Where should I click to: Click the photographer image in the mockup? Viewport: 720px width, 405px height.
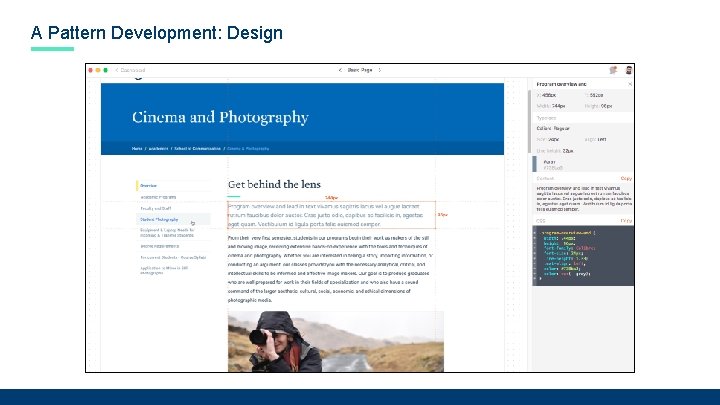click(336, 341)
